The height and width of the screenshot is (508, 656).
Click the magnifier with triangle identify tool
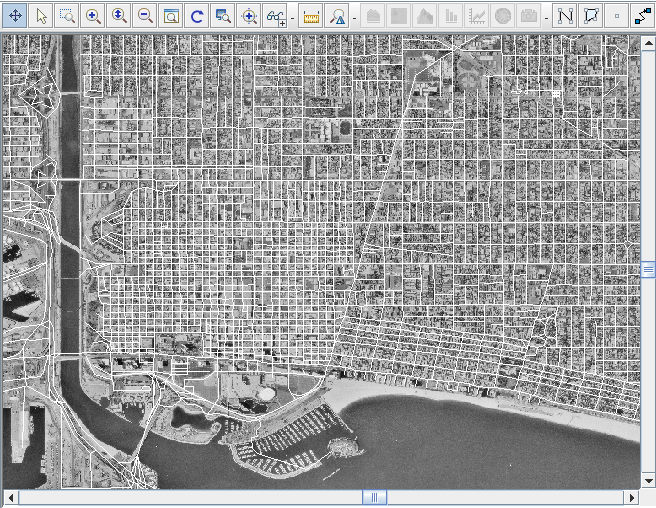point(337,16)
